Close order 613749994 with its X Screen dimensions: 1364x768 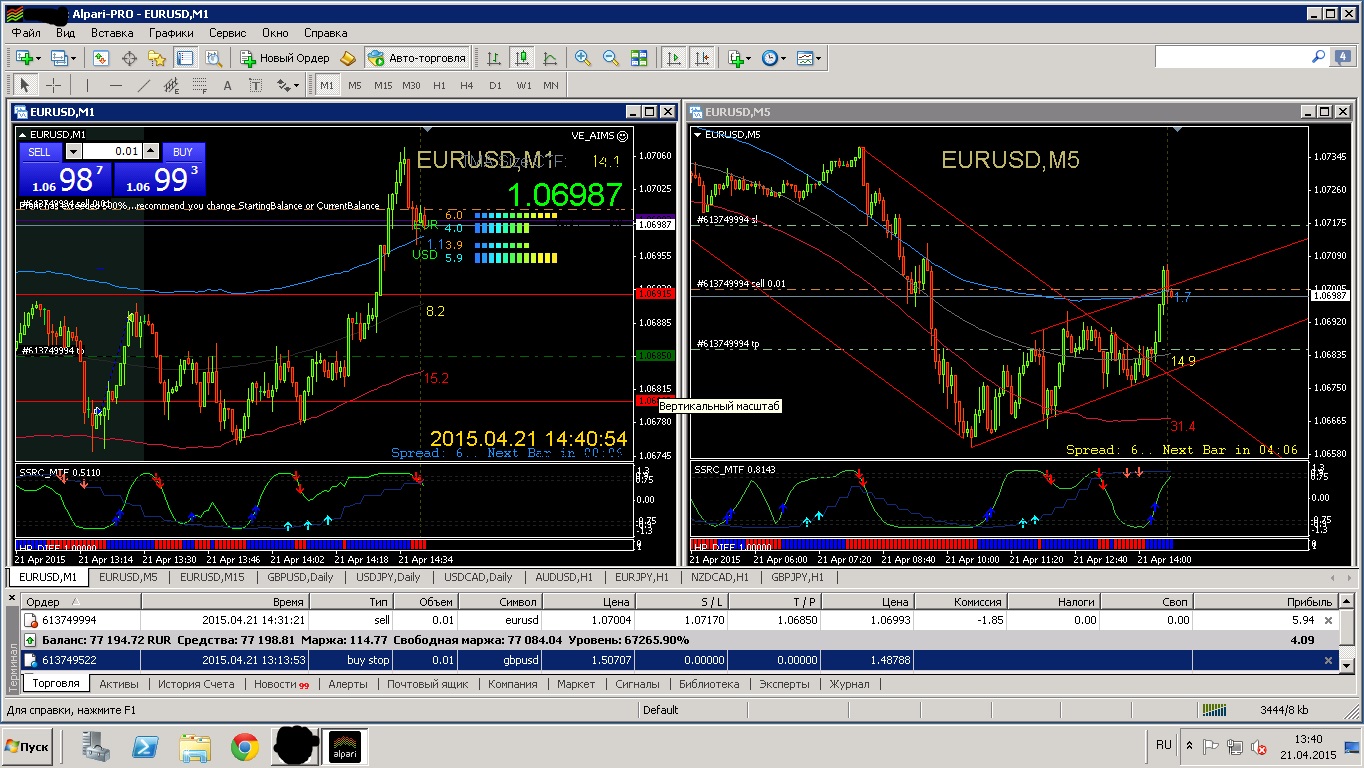tap(1328, 621)
